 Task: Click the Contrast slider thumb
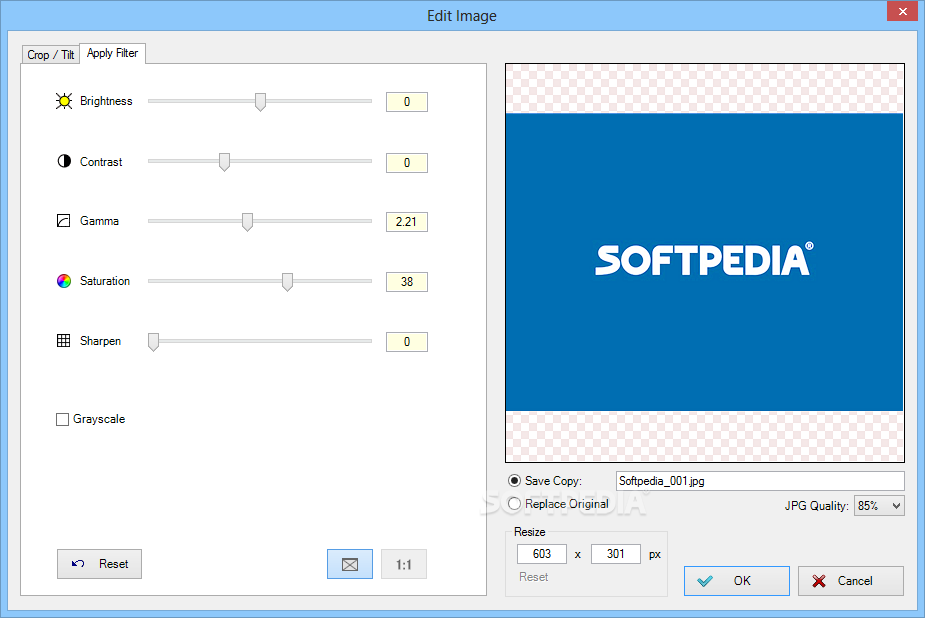tap(224, 162)
